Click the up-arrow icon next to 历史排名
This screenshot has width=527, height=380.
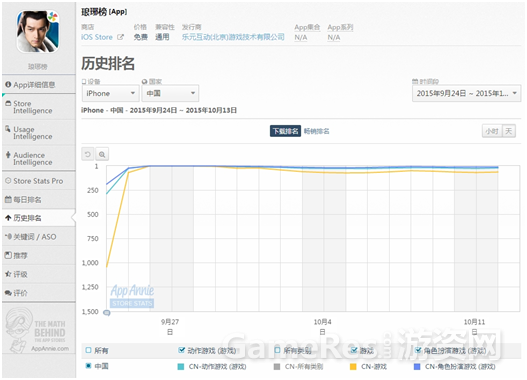(x=8, y=218)
